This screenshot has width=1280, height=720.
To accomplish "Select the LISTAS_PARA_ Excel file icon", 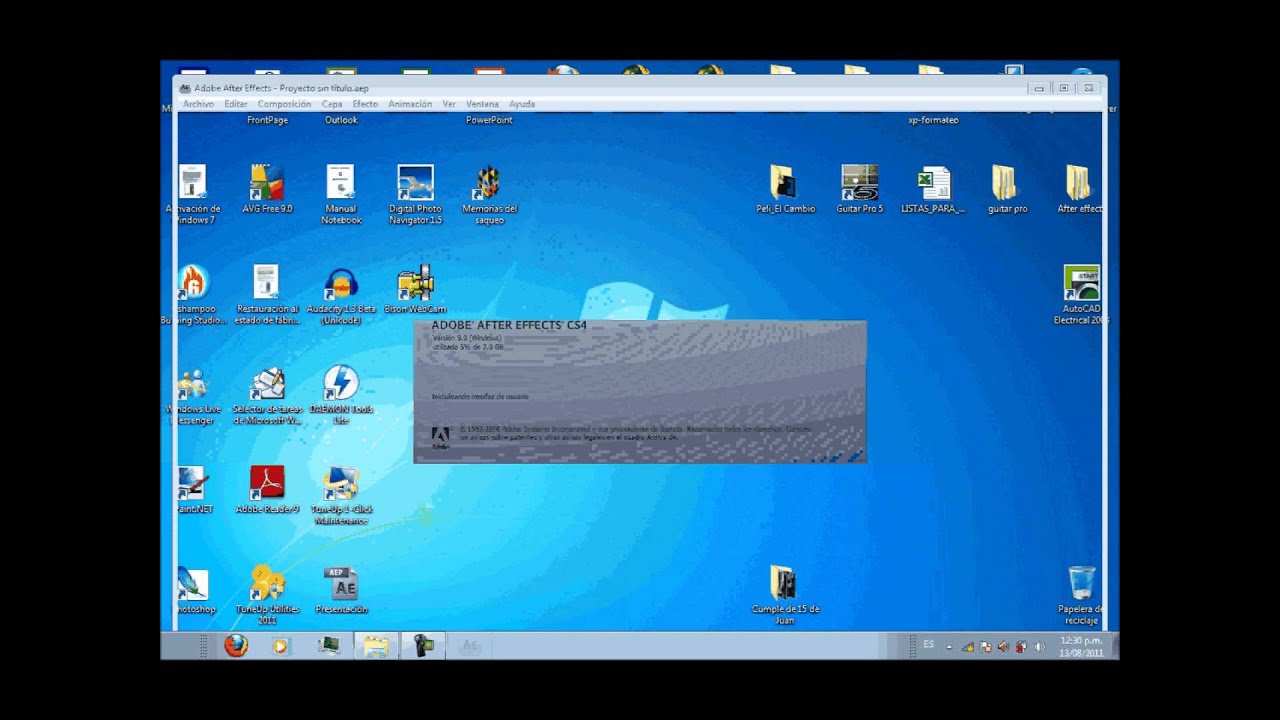I will [x=933, y=189].
